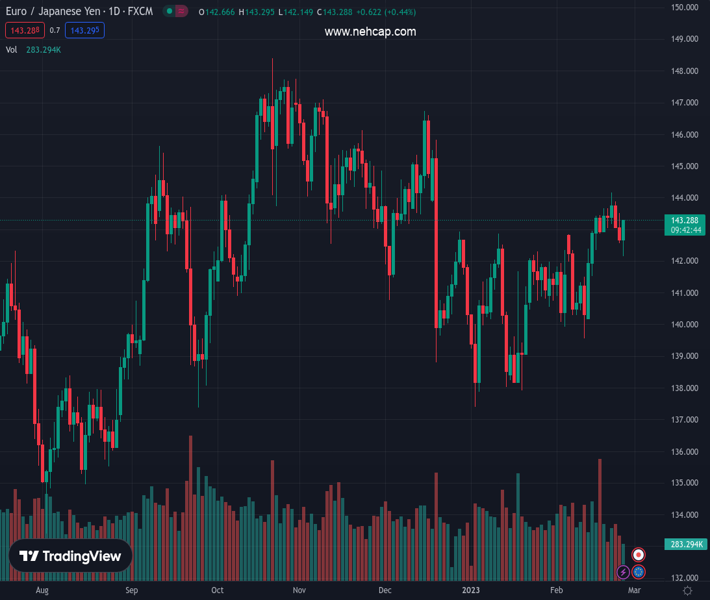The height and width of the screenshot is (600, 710).
Task: Click the www.nehcap.com watermark text
Action: 370,32
